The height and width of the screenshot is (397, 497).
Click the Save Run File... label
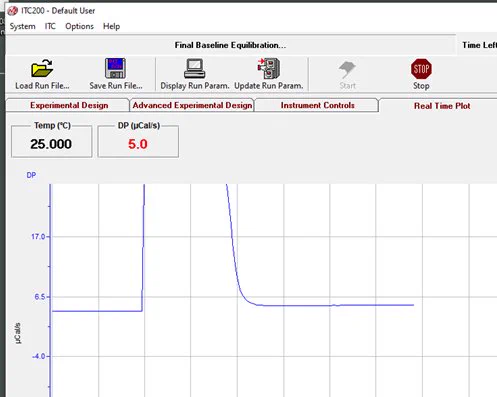coord(116,86)
